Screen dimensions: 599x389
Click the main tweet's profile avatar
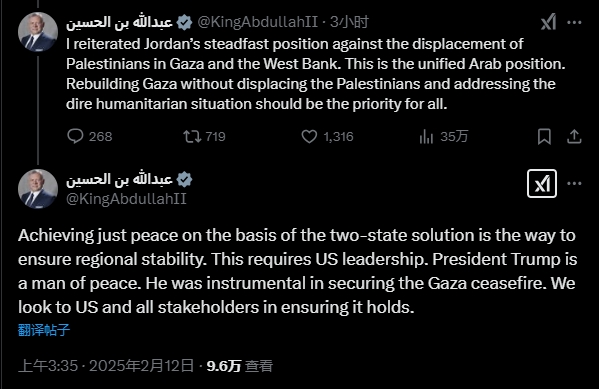(38, 189)
